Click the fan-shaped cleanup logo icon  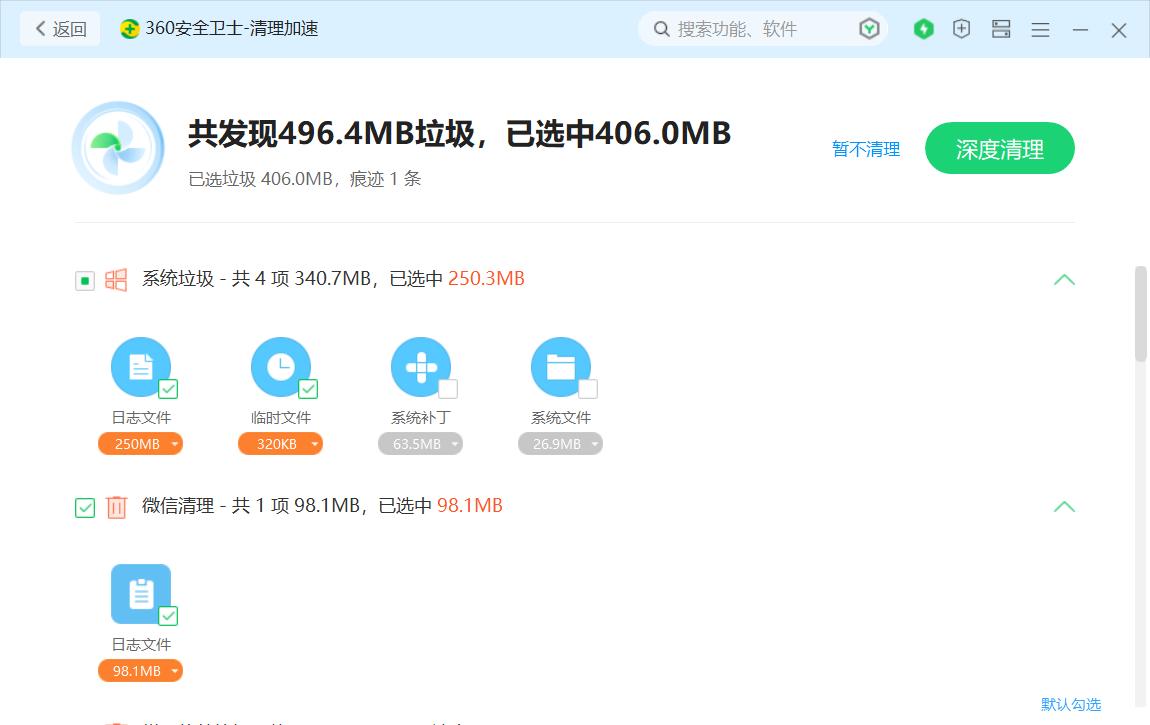click(117, 147)
